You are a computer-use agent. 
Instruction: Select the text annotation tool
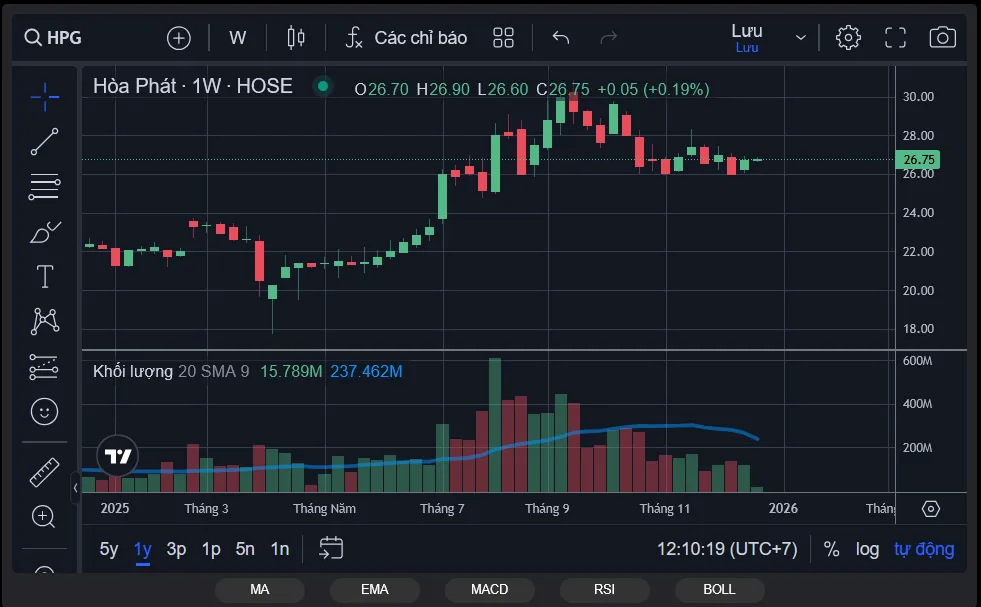pyautogui.click(x=44, y=276)
